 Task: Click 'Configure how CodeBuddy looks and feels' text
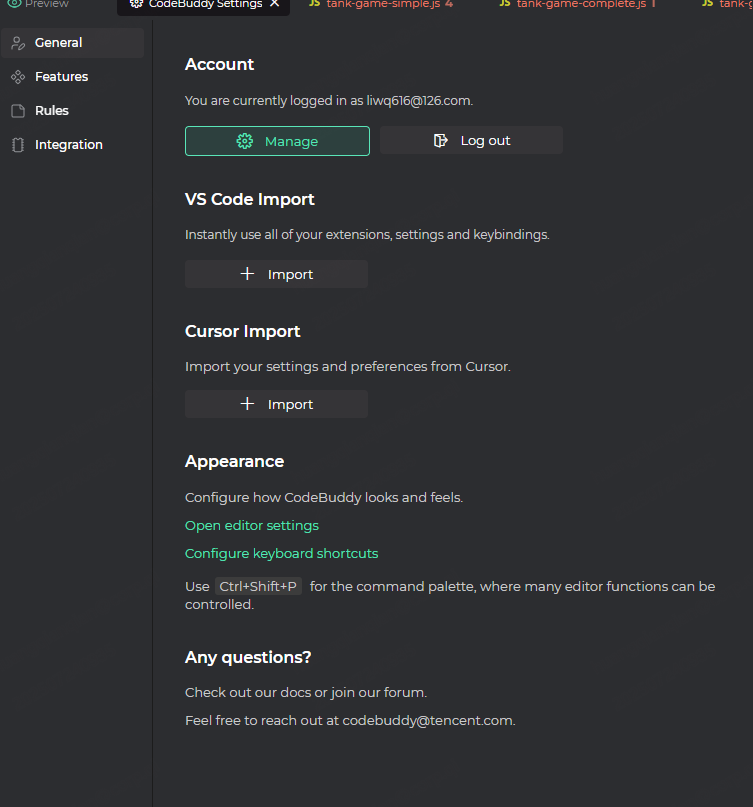click(324, 498)
